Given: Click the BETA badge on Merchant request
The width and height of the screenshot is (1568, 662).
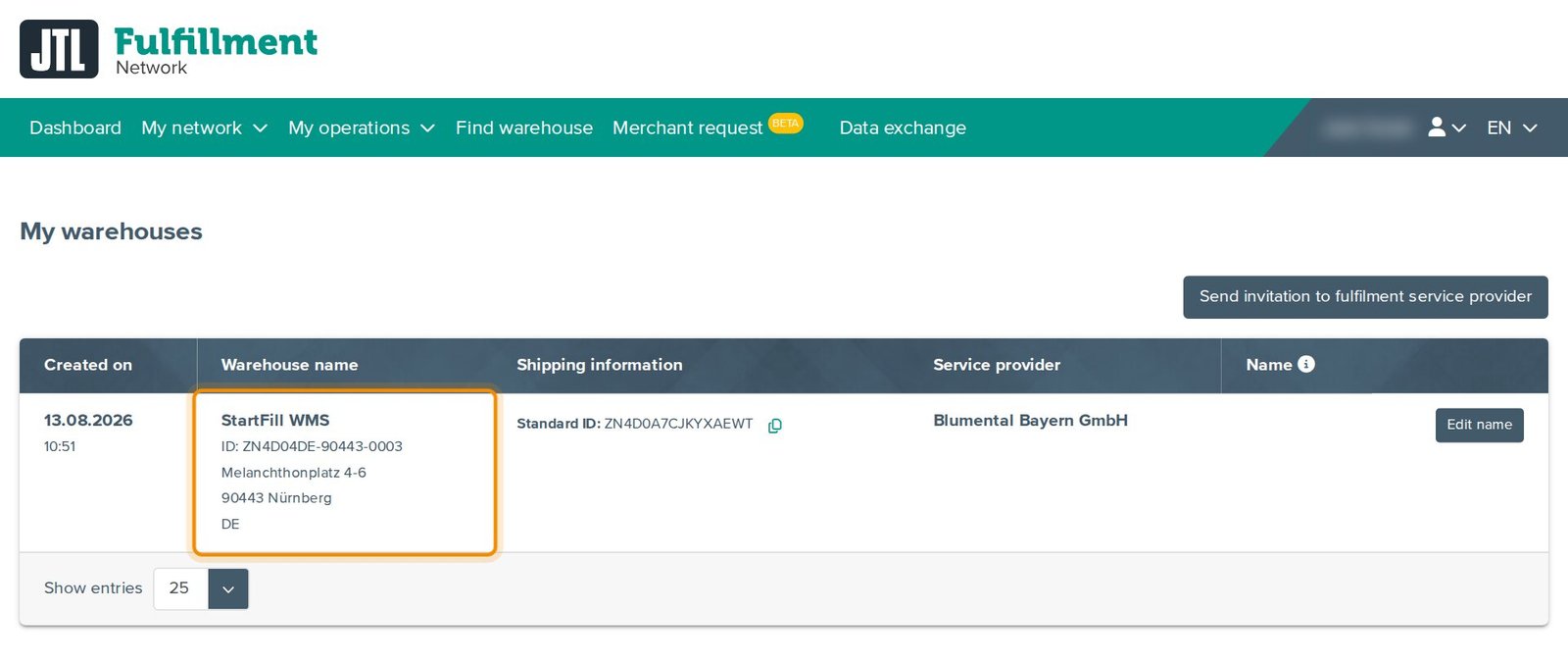Looking at the screenshot, I should [x=785, y=123].
